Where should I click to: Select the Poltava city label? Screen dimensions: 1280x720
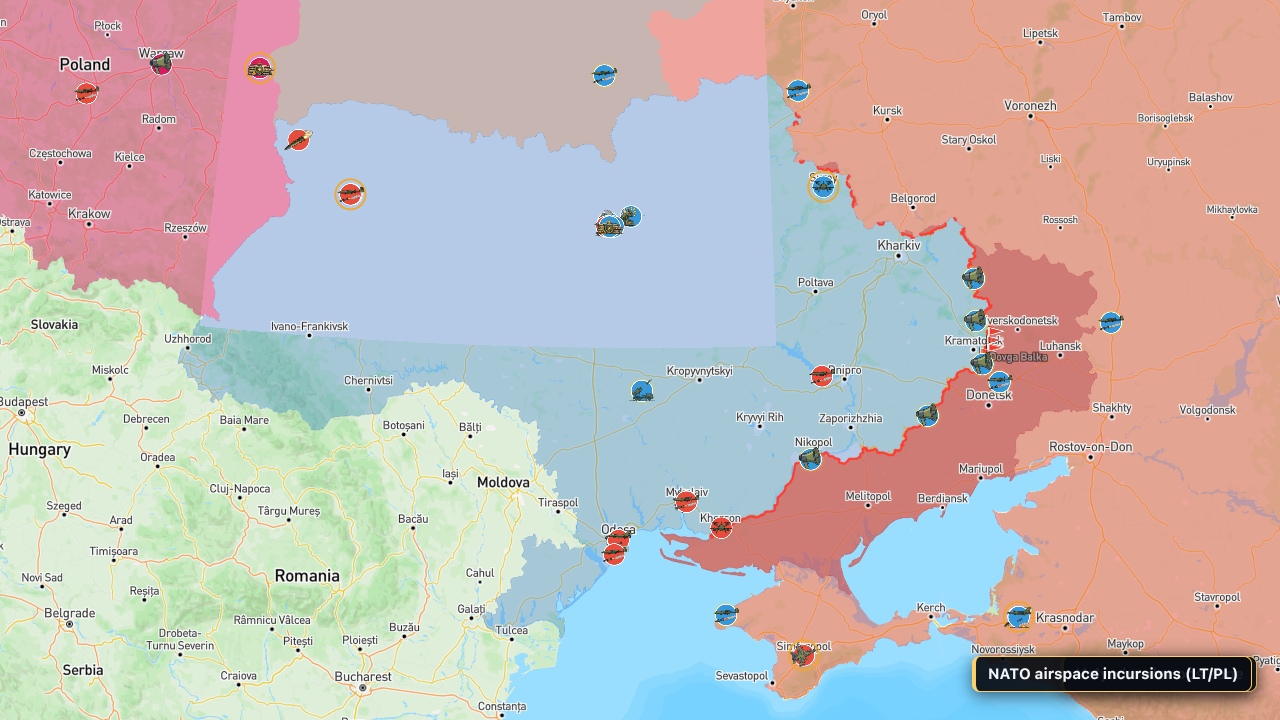point(815,283)
